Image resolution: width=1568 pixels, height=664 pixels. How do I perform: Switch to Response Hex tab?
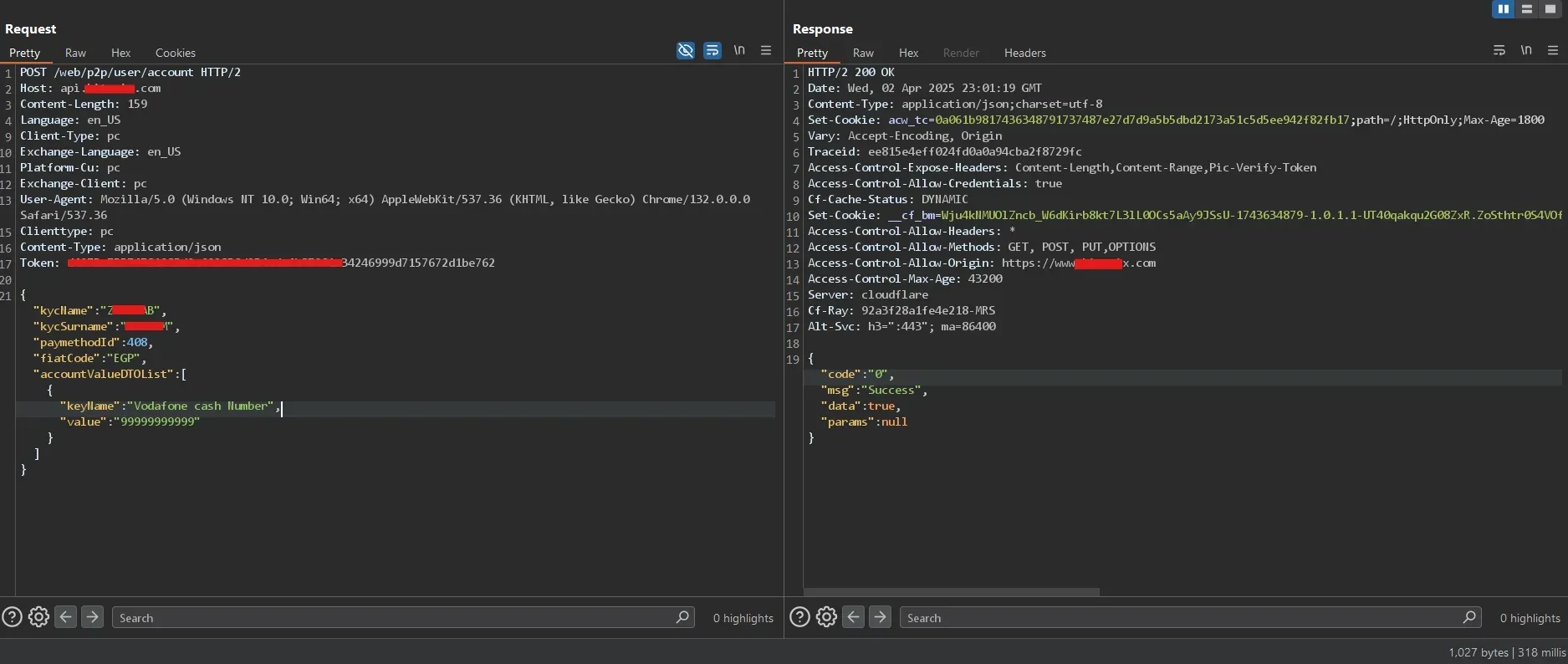click(x=909, y=53)
